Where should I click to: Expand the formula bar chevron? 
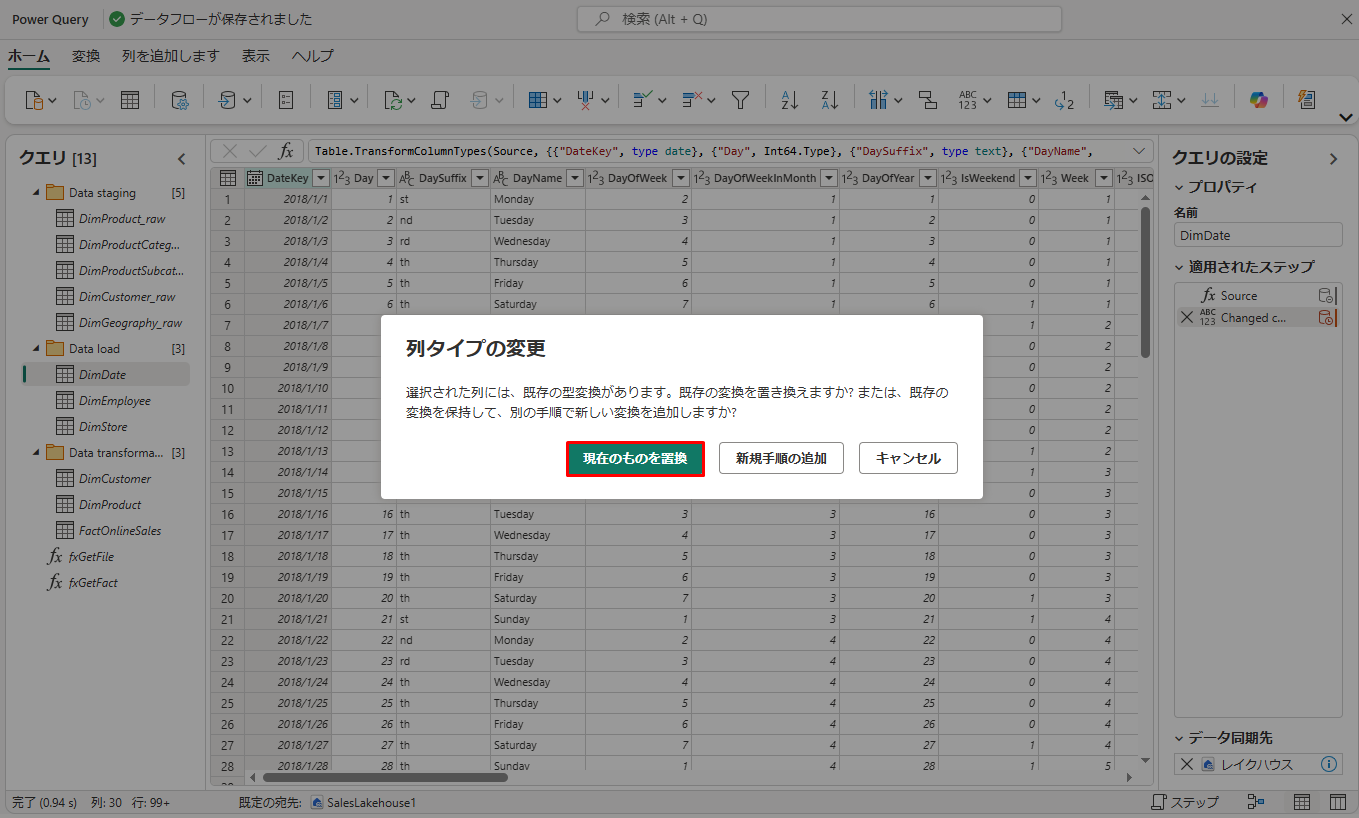1139,151
